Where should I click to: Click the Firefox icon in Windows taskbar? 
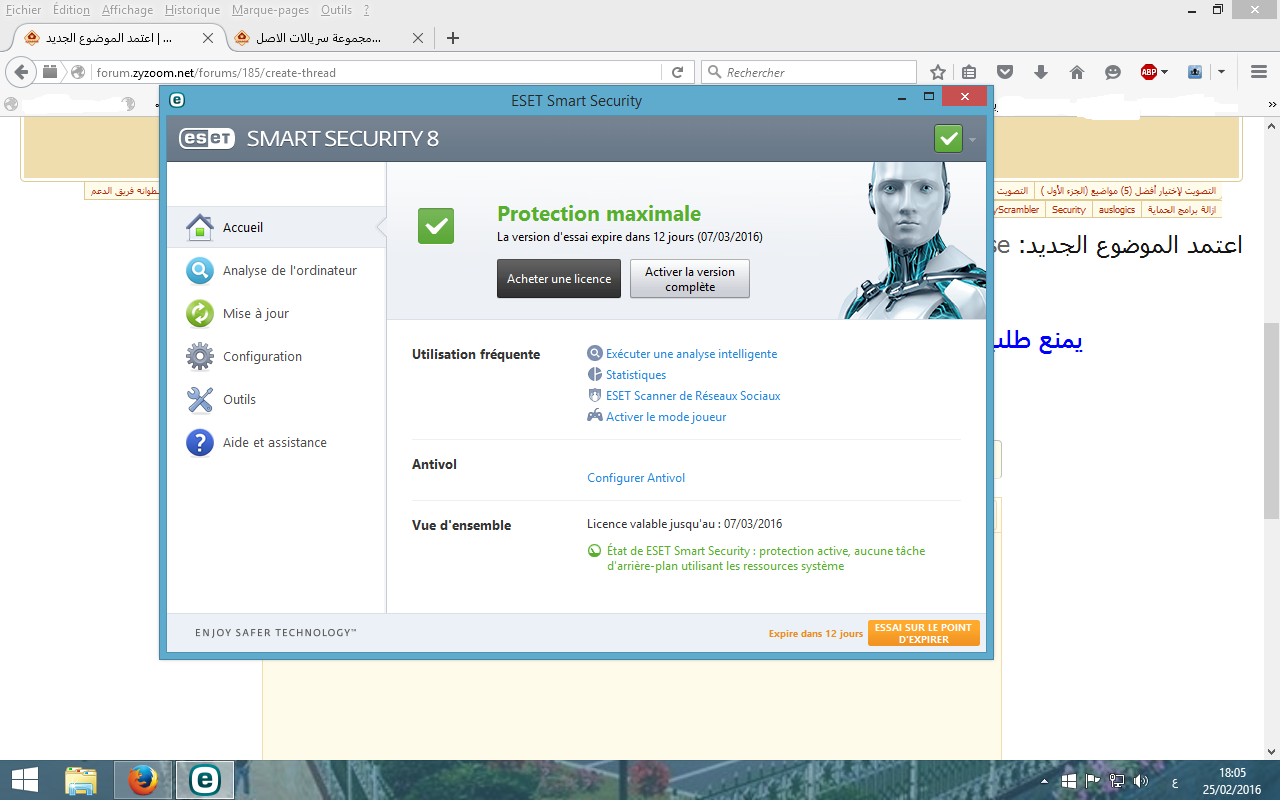coord(143,780)
